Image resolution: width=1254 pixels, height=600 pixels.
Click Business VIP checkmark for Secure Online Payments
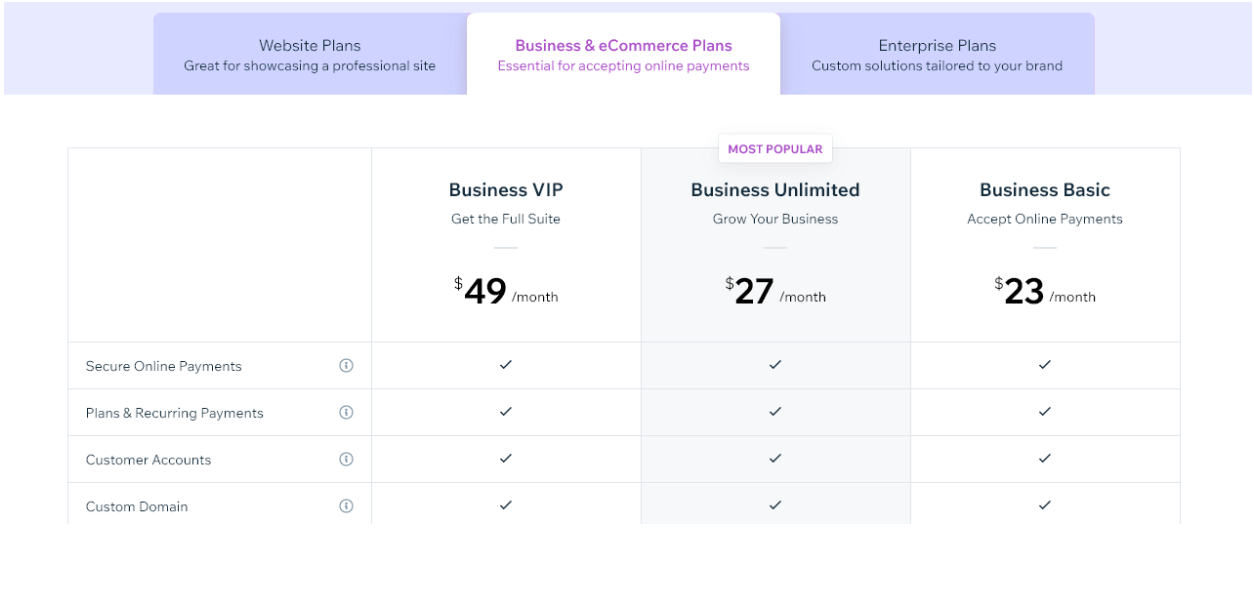pyautogui.click(x=506, y=365)
